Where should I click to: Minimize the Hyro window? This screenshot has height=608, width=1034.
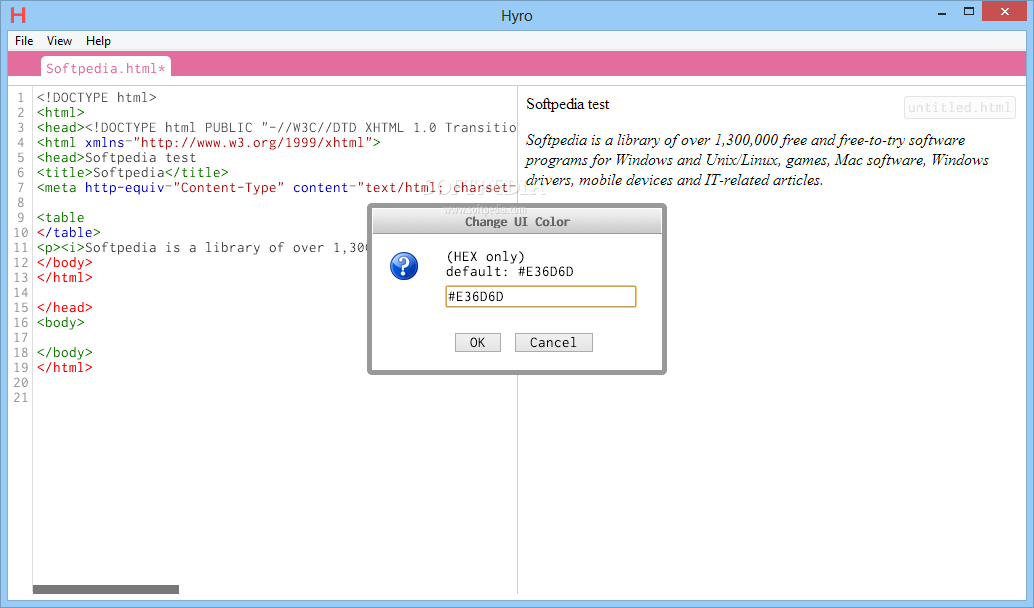(942, 12)
